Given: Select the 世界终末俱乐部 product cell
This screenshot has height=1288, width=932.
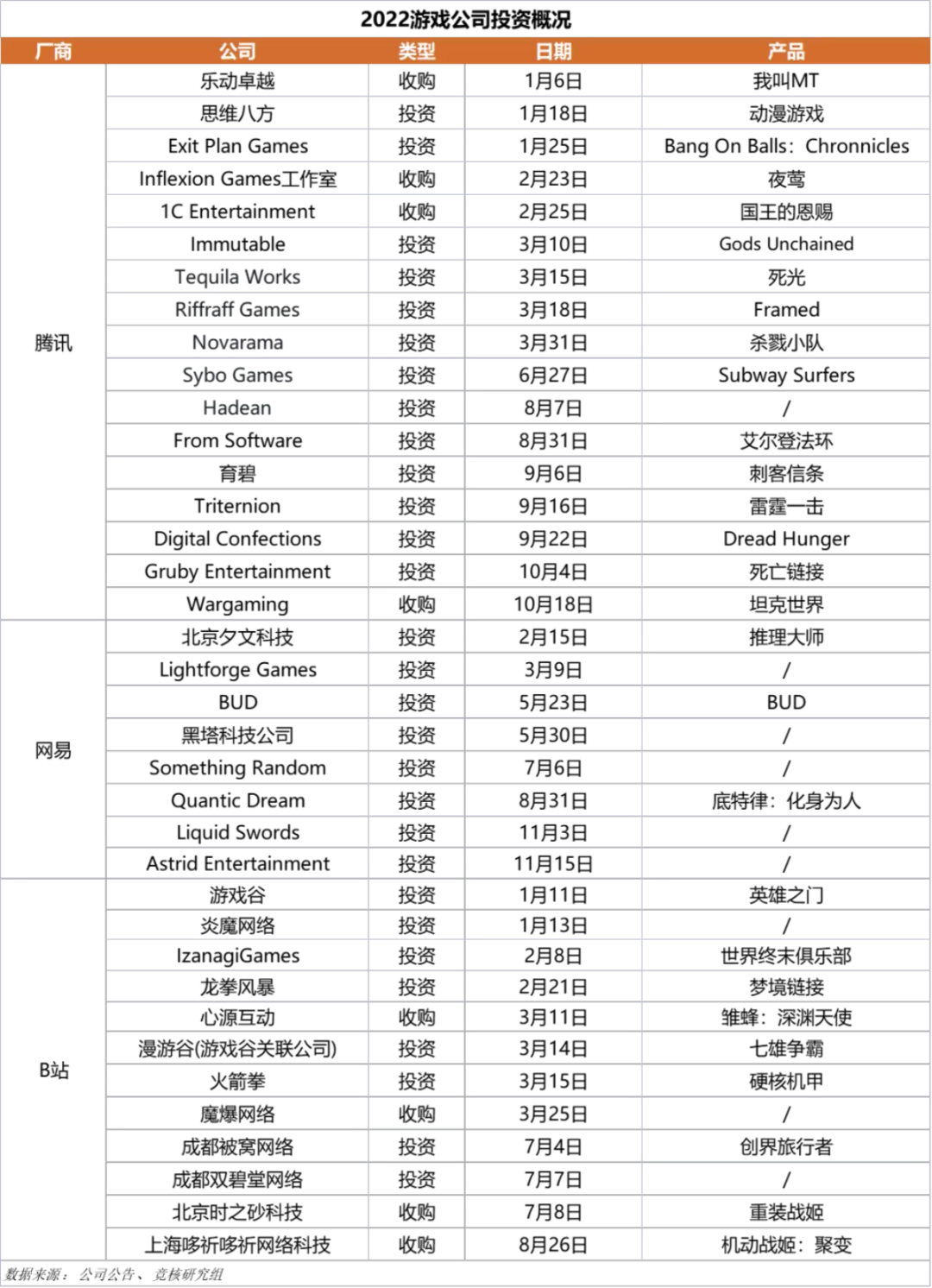Looking at the screenshot, I should (786, 956).
